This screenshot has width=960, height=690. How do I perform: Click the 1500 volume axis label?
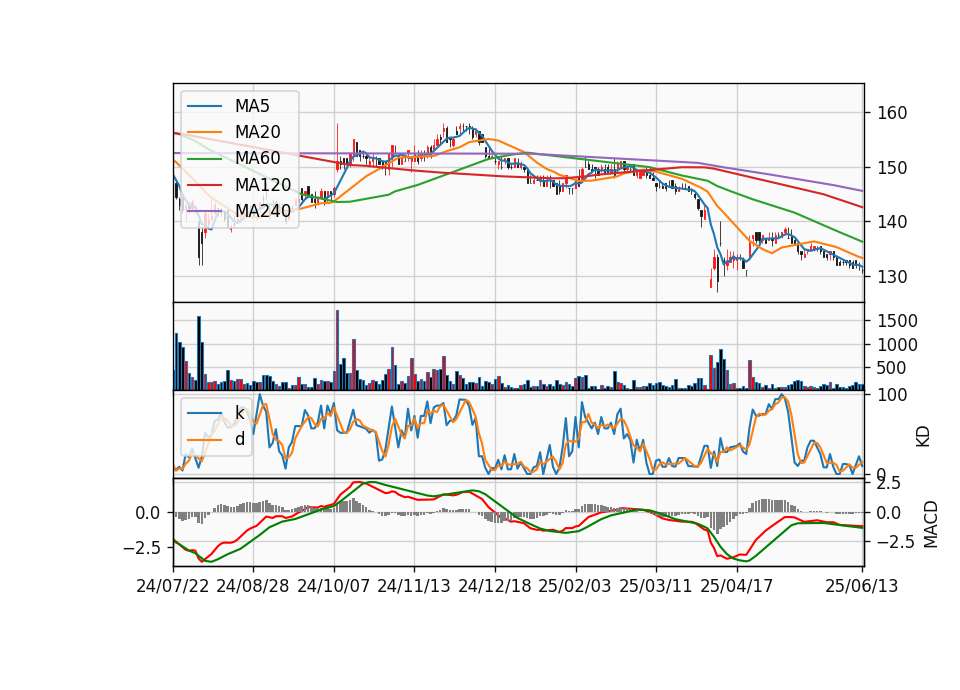pos(898,321)
